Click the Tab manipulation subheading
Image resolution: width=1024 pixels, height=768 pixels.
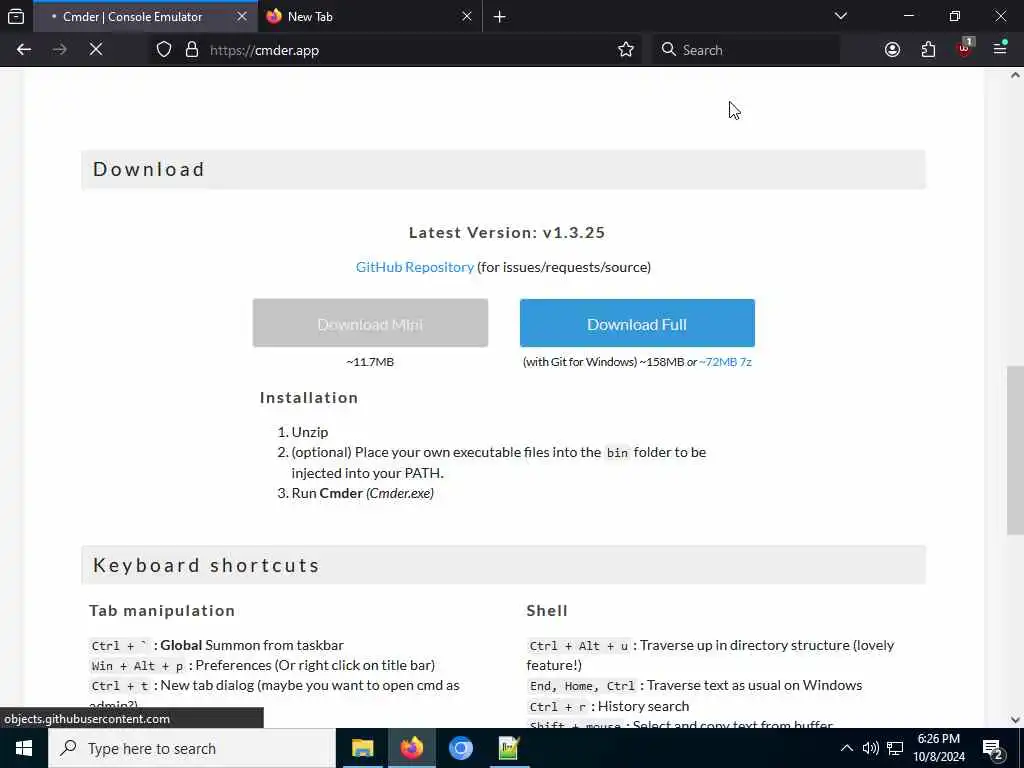[162, 611]
